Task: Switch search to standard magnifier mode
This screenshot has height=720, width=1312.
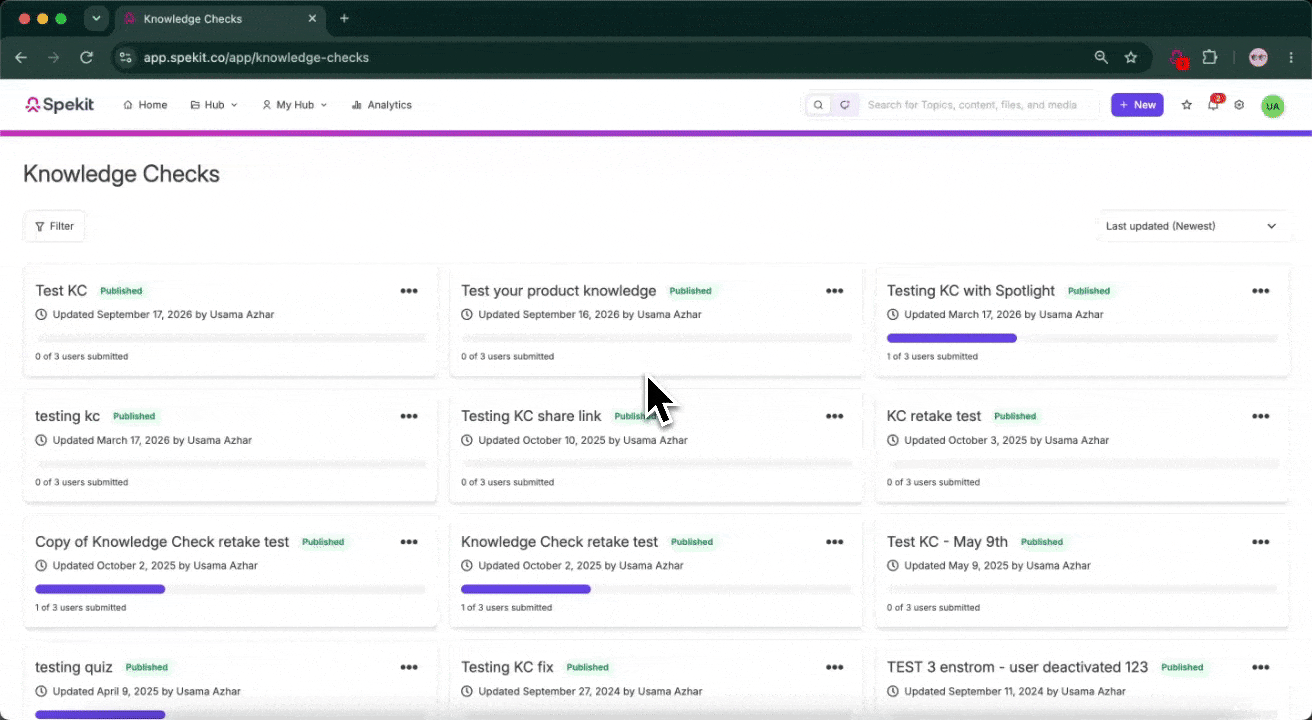Action: click(818, 105)
